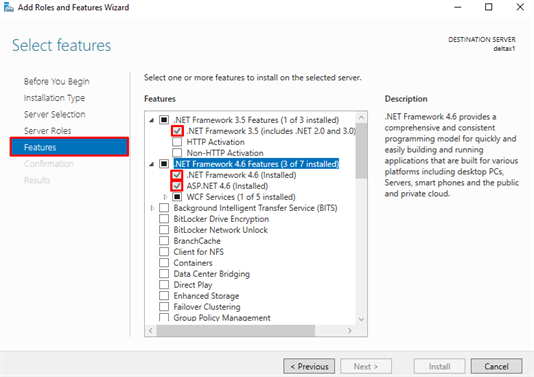The width and height of the screenshot is (534, 377).
Task: Open the Server Roles step
Action: tap(48, 131)
